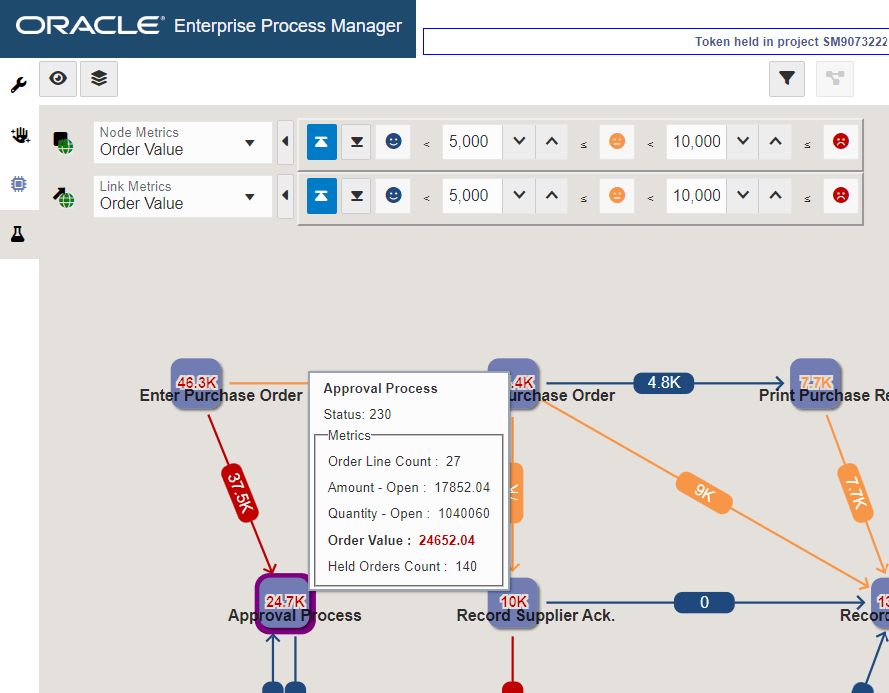Select the Enter Purchase Order node
The image size is (889, 693).
(x=196, y=383)
